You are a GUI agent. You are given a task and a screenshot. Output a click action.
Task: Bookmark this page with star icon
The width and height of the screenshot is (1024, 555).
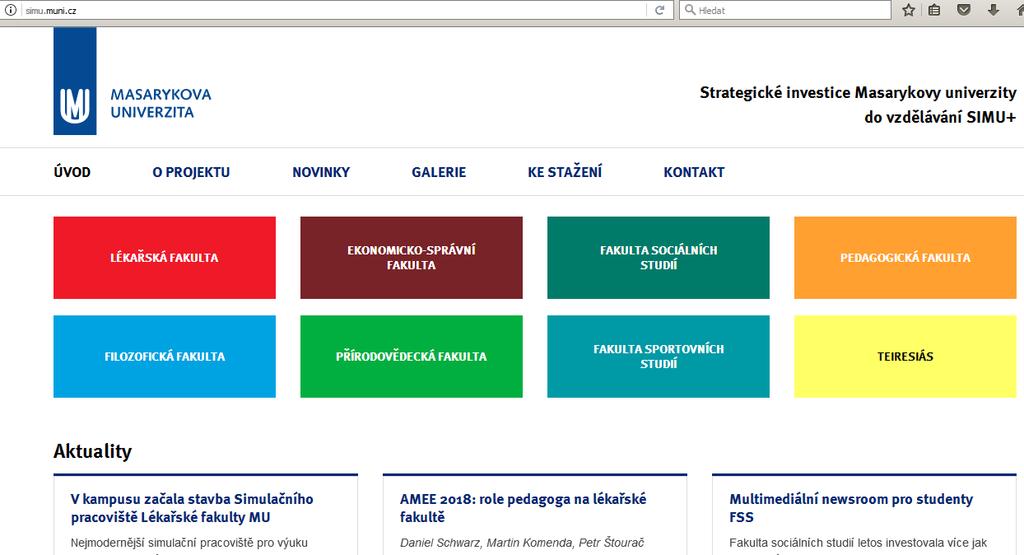pyautogui.click(x=908, y=10)
